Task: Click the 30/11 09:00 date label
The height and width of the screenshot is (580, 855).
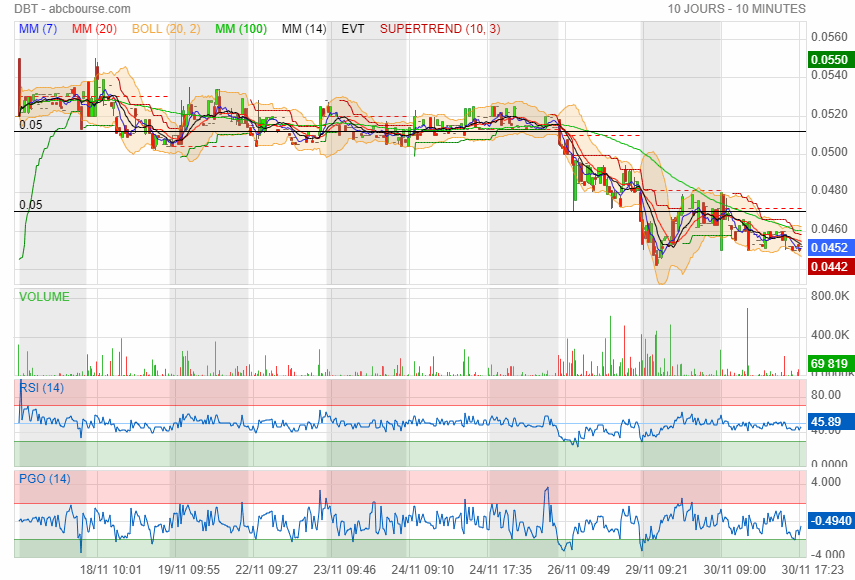Action: [x=734, y=570]
